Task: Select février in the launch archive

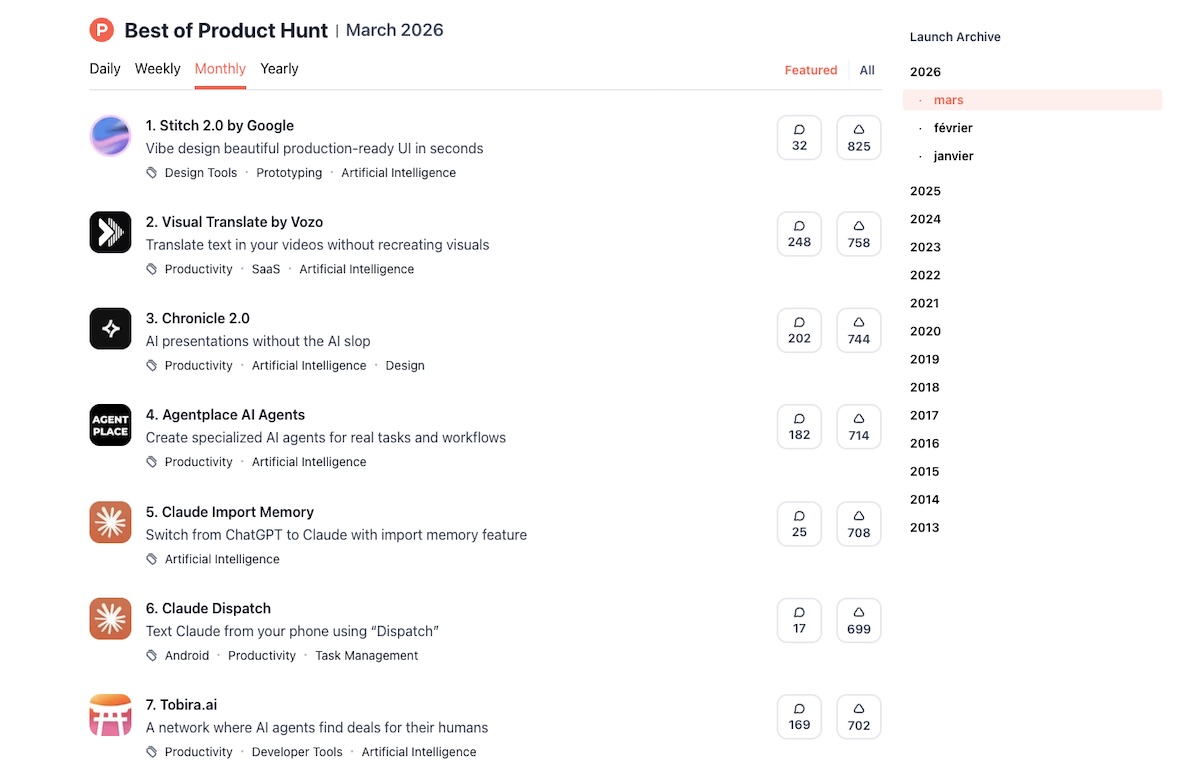Action: click(953, 128)
